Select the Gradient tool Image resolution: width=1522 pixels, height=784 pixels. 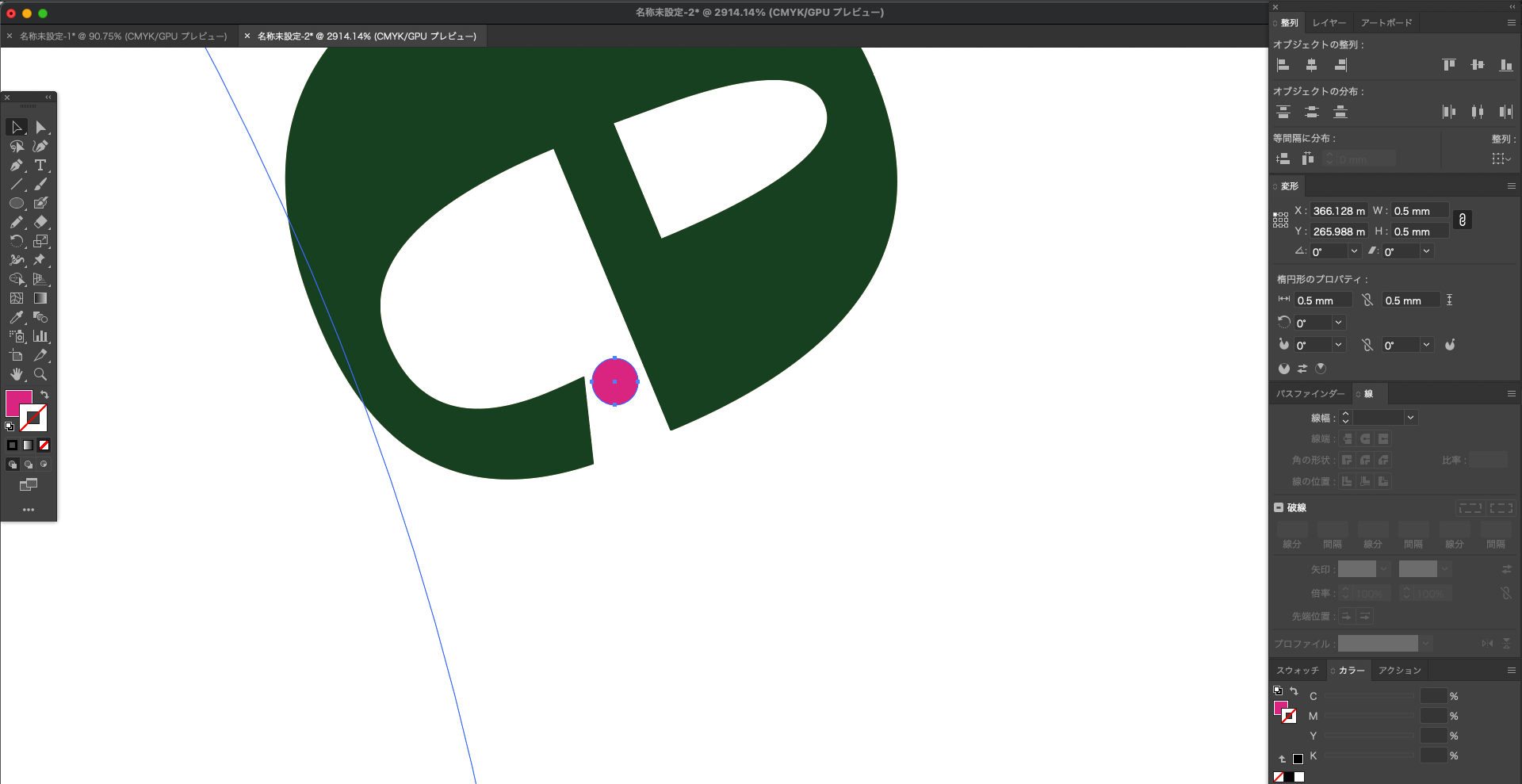point(40,298)
